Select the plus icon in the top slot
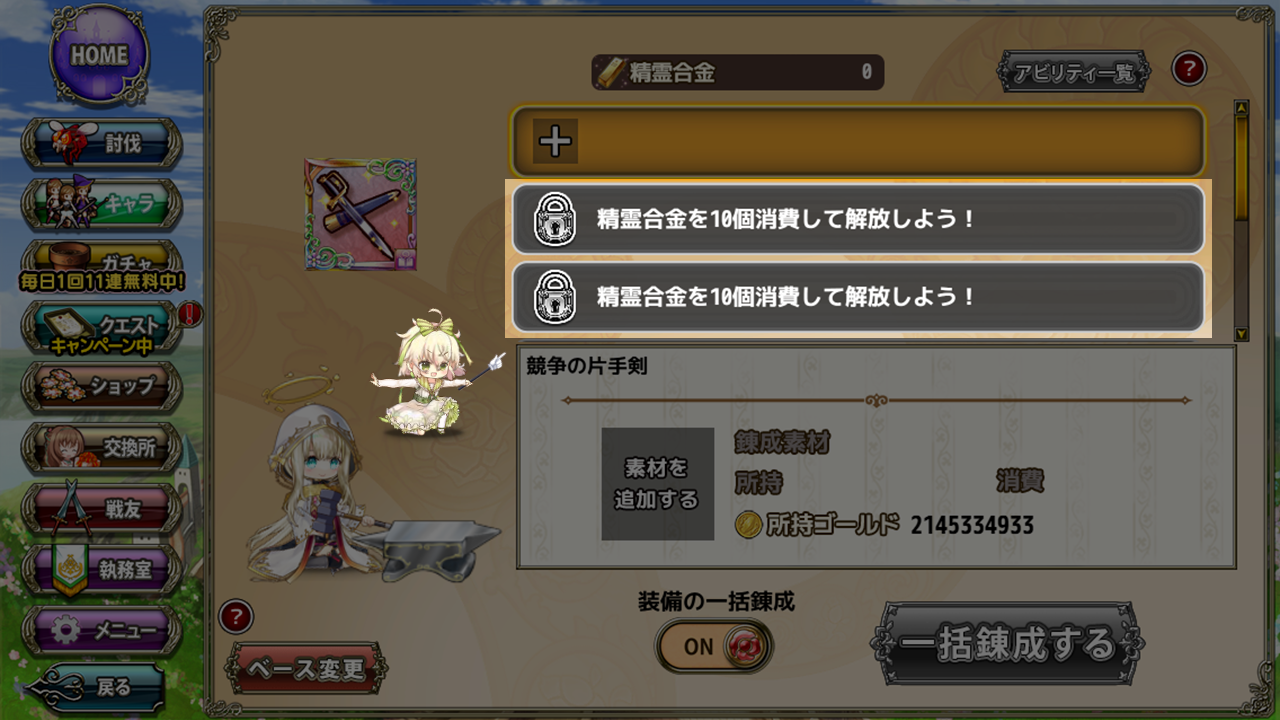Image resolution: width=1280 pixels, height=720 pixels. 555,141
